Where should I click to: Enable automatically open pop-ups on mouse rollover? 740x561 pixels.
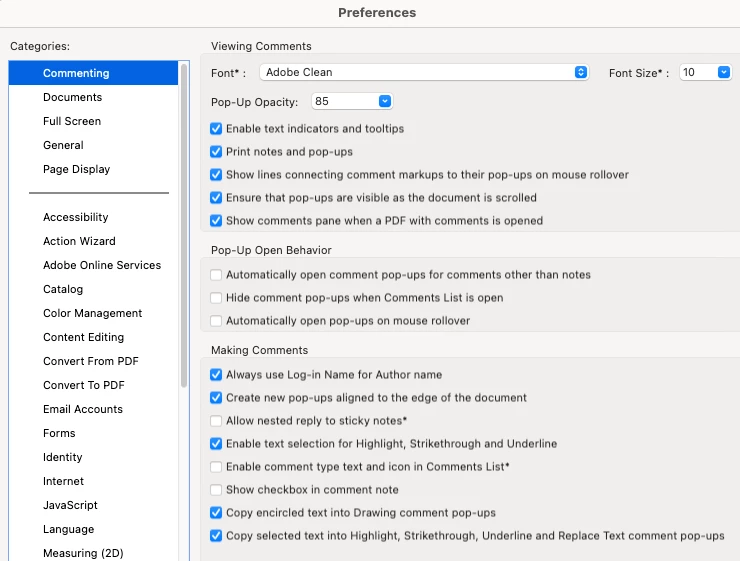coord(216,321)
